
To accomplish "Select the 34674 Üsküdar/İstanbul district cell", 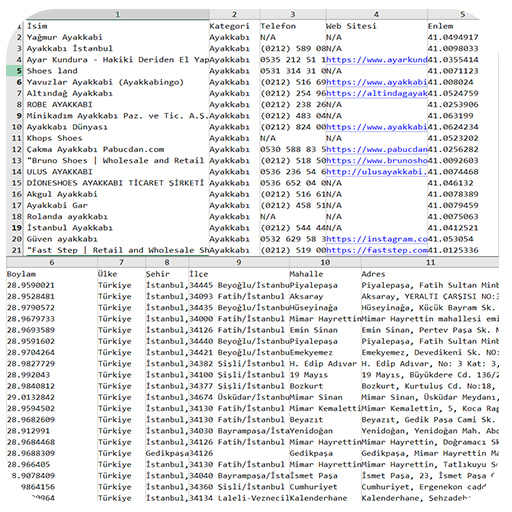I will click(x=239, y=397).
